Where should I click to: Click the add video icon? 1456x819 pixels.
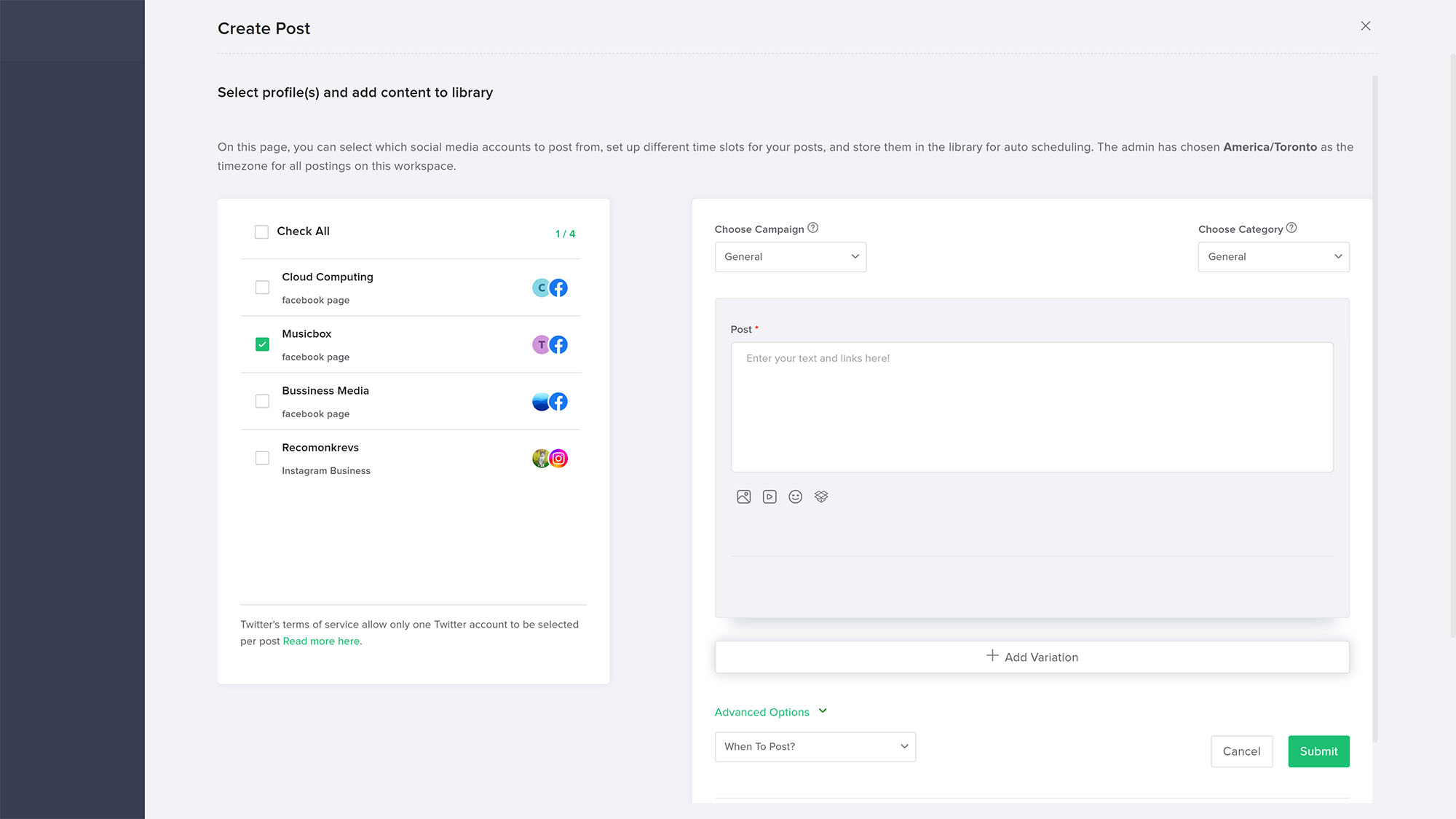point(769,496)
